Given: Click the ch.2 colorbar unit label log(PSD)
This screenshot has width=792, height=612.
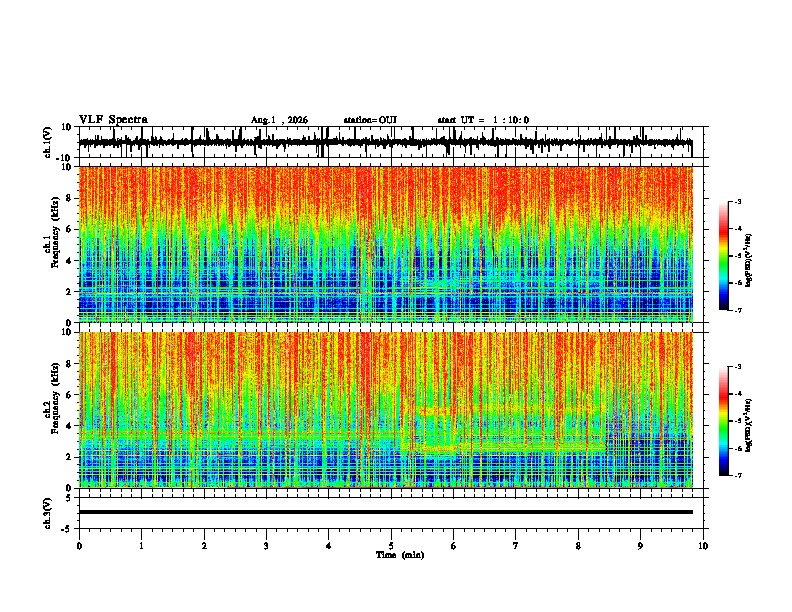Looking at the screenshot, I should [749, 425].
